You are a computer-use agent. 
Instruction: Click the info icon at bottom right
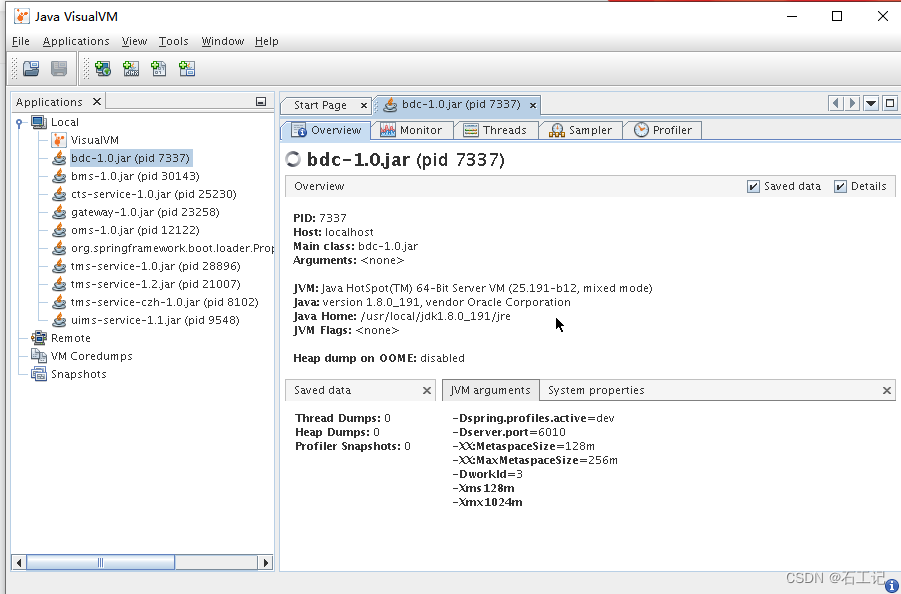tap(891, 585)
